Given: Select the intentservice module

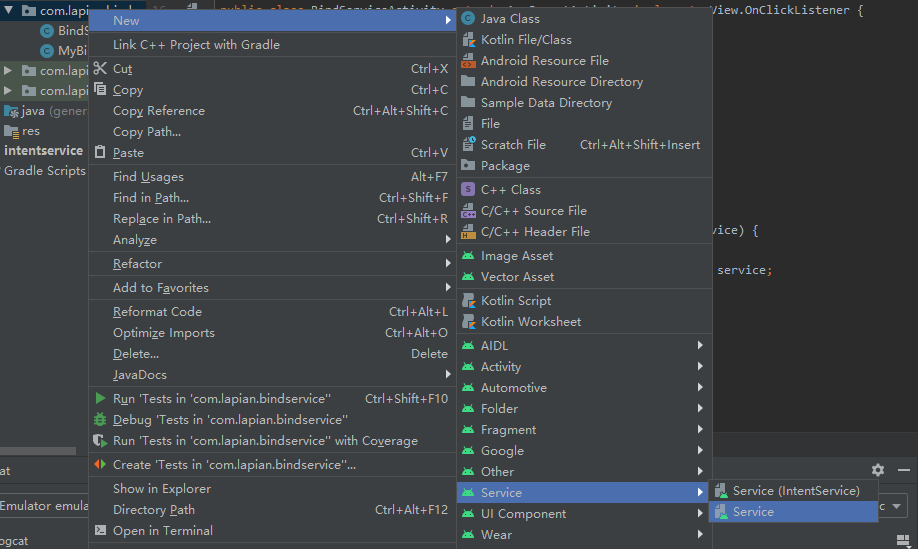Looking at the screenshot, I should [43, 151].
